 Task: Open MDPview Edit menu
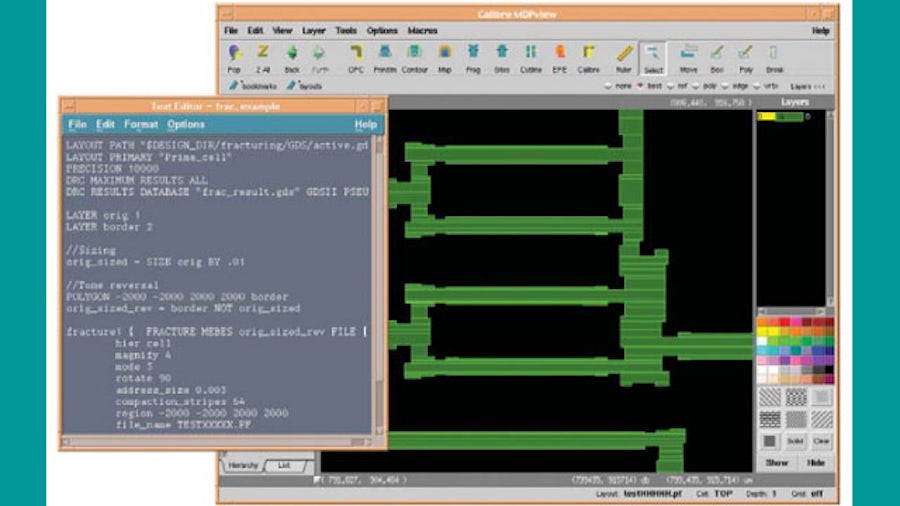click(255, 30)
